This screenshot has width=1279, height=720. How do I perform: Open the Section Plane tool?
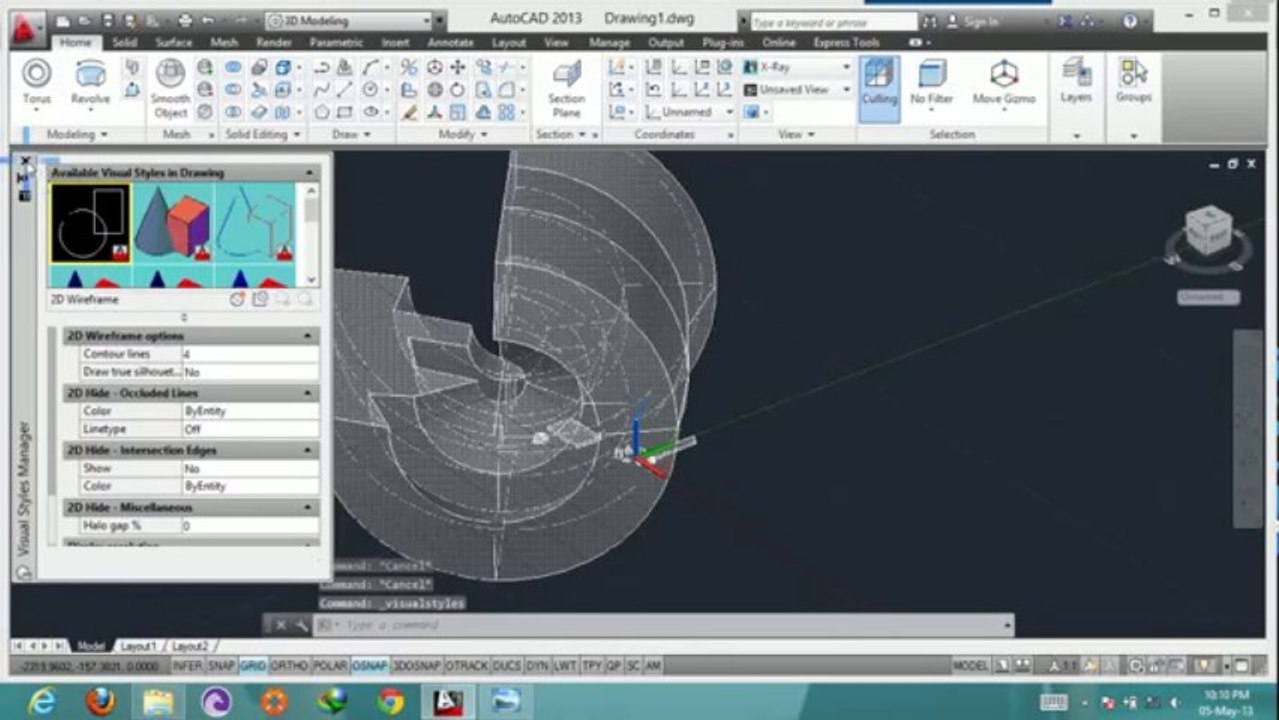point(566,88)
